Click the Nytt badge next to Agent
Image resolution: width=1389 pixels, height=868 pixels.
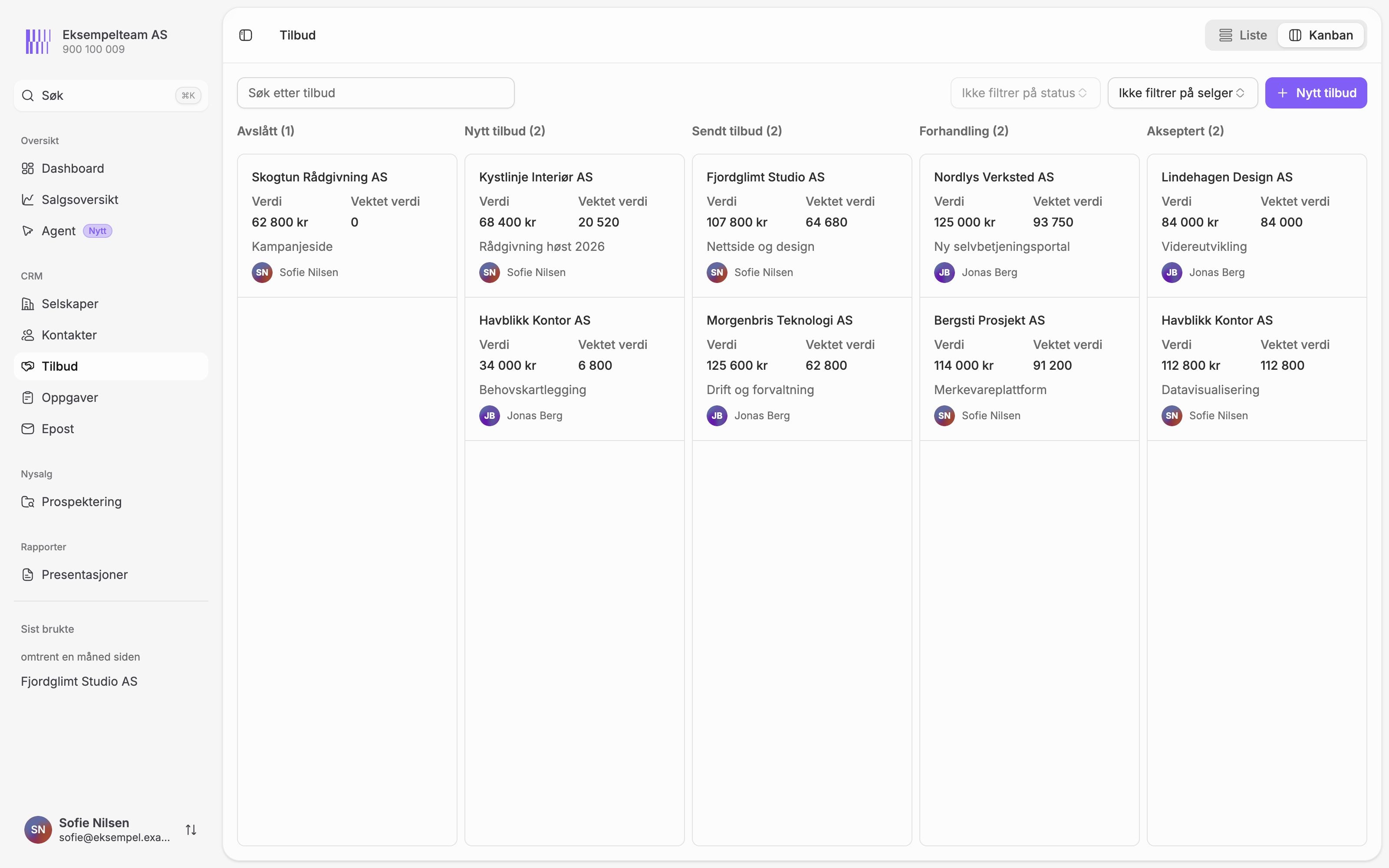pos(98,231)
